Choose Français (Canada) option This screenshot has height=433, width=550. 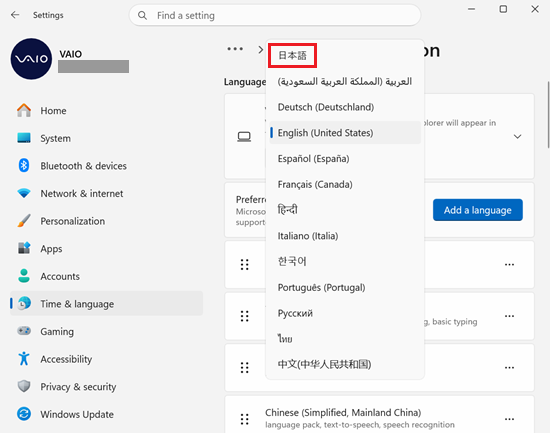[x=345, y=184]
